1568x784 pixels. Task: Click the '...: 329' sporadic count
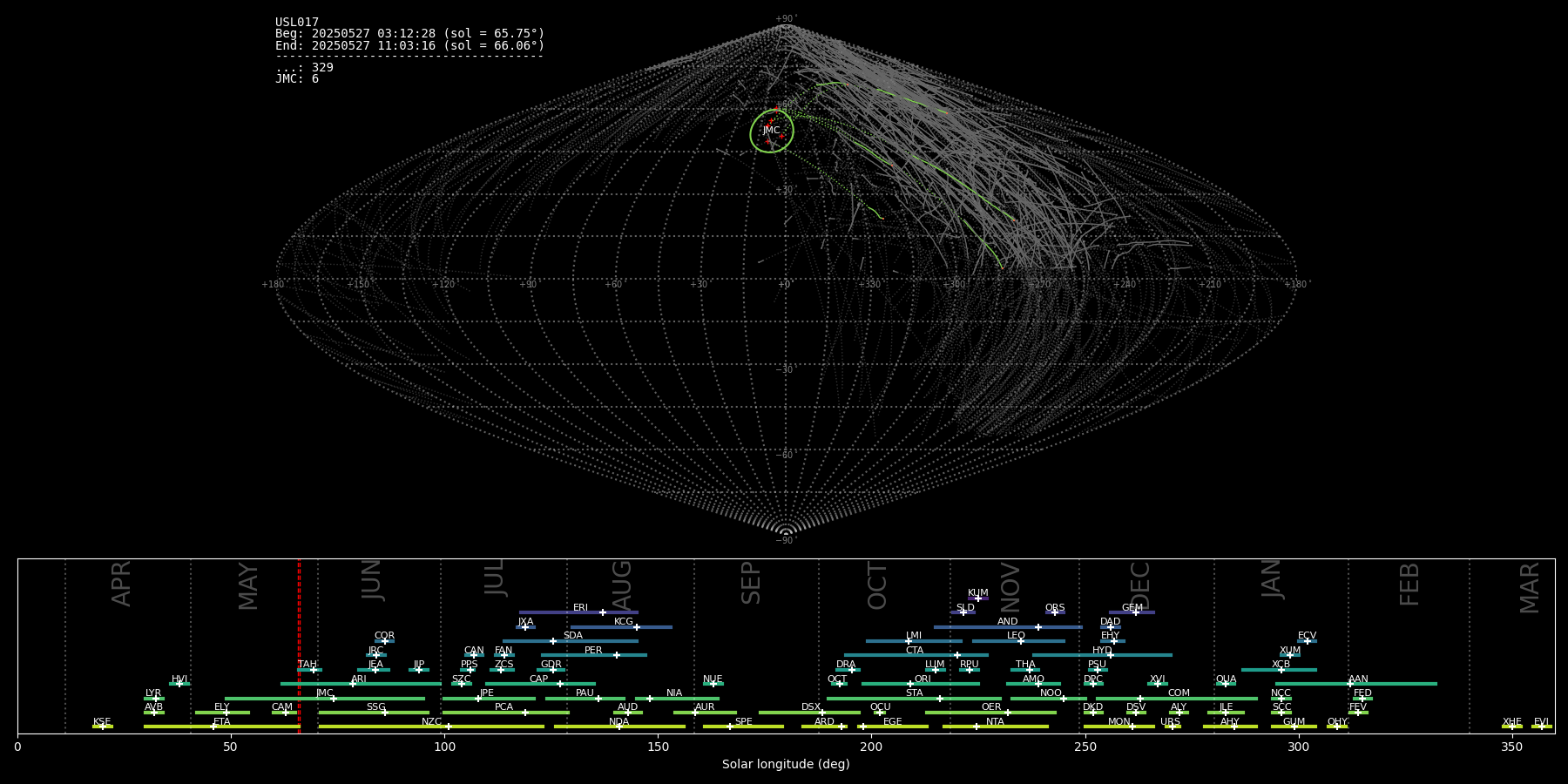(304, 67)
